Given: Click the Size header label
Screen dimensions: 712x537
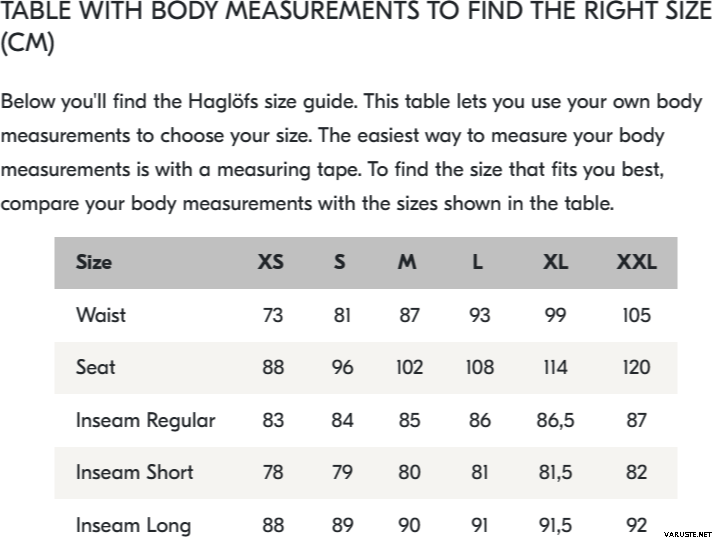Looking at the screenshot, I should tap(94, 262).
